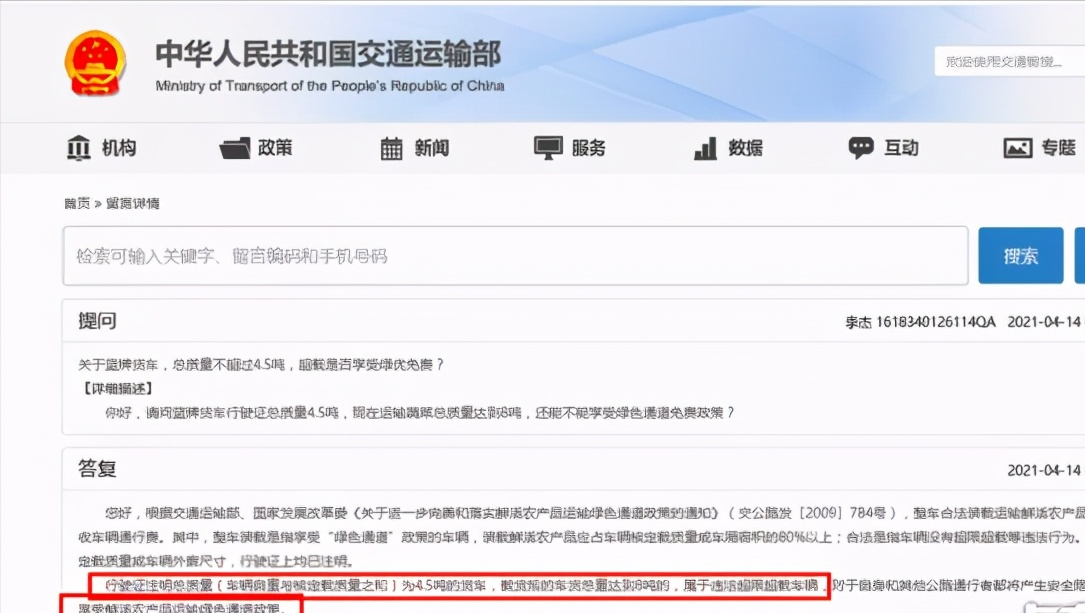Select the reply date 2021-04-14
The image size is (1085, 613).
(x=1043, y=470)
